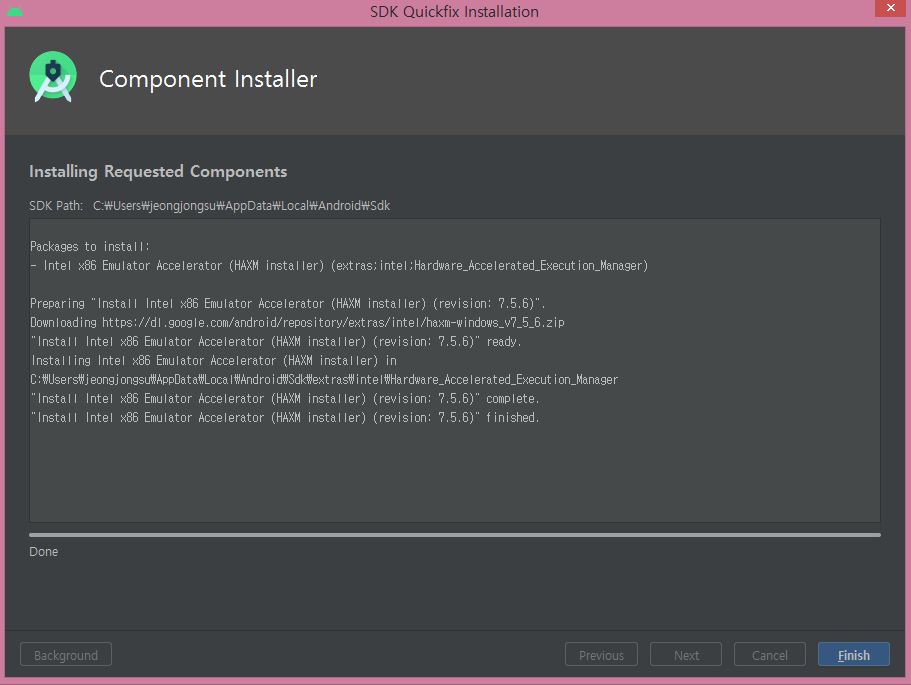Image resolution: width=911 pixels, height=685 pixels.
Task: Click the log line ending in 'complete.'
Action: (x=285, y=399)
